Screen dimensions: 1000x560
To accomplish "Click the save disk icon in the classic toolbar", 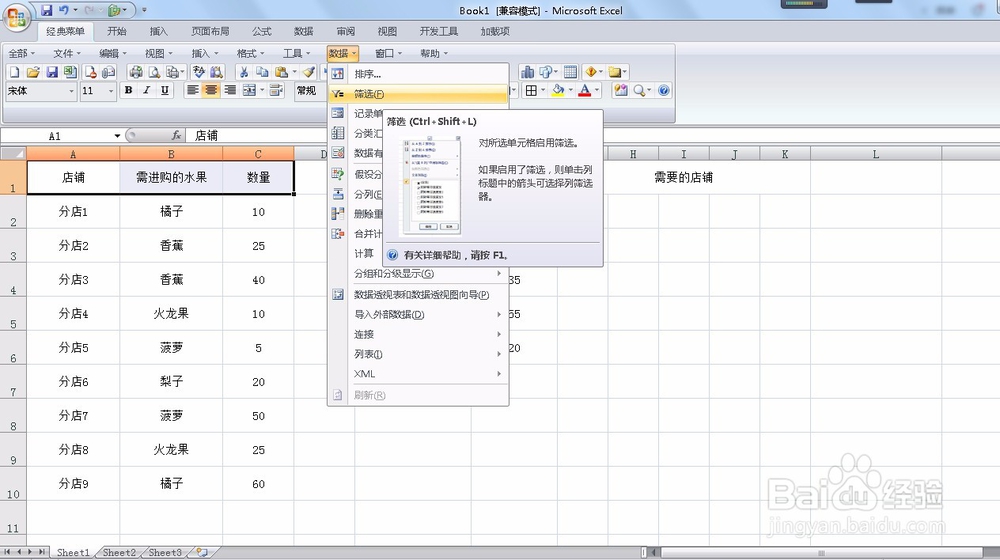I will 52,72.
